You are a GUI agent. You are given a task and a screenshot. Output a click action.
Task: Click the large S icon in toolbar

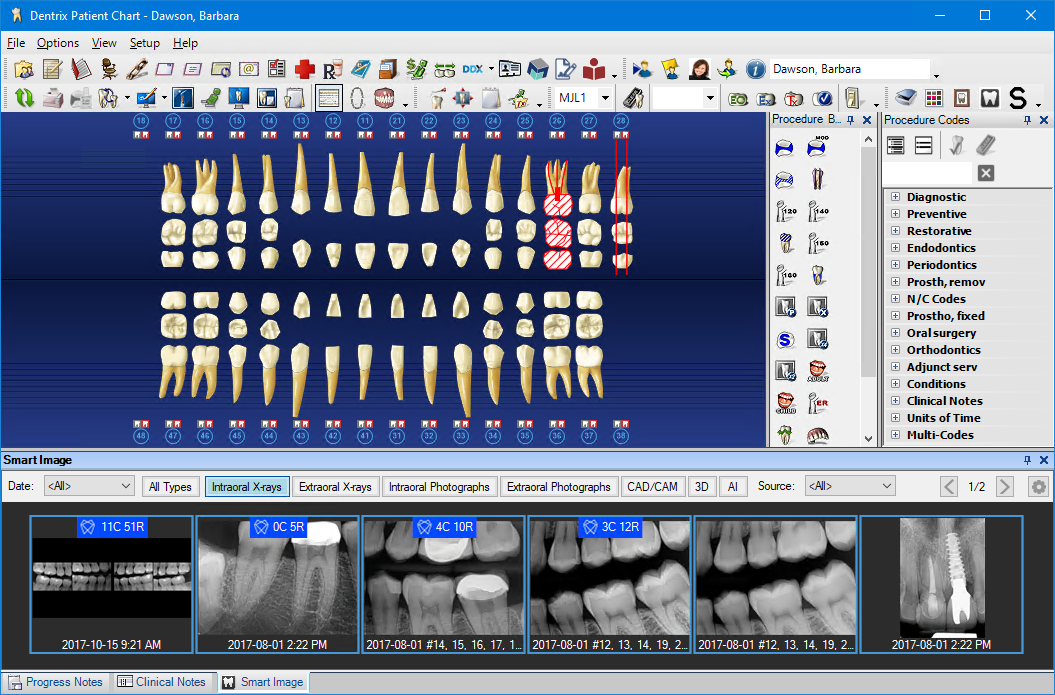click(1018, 98)
